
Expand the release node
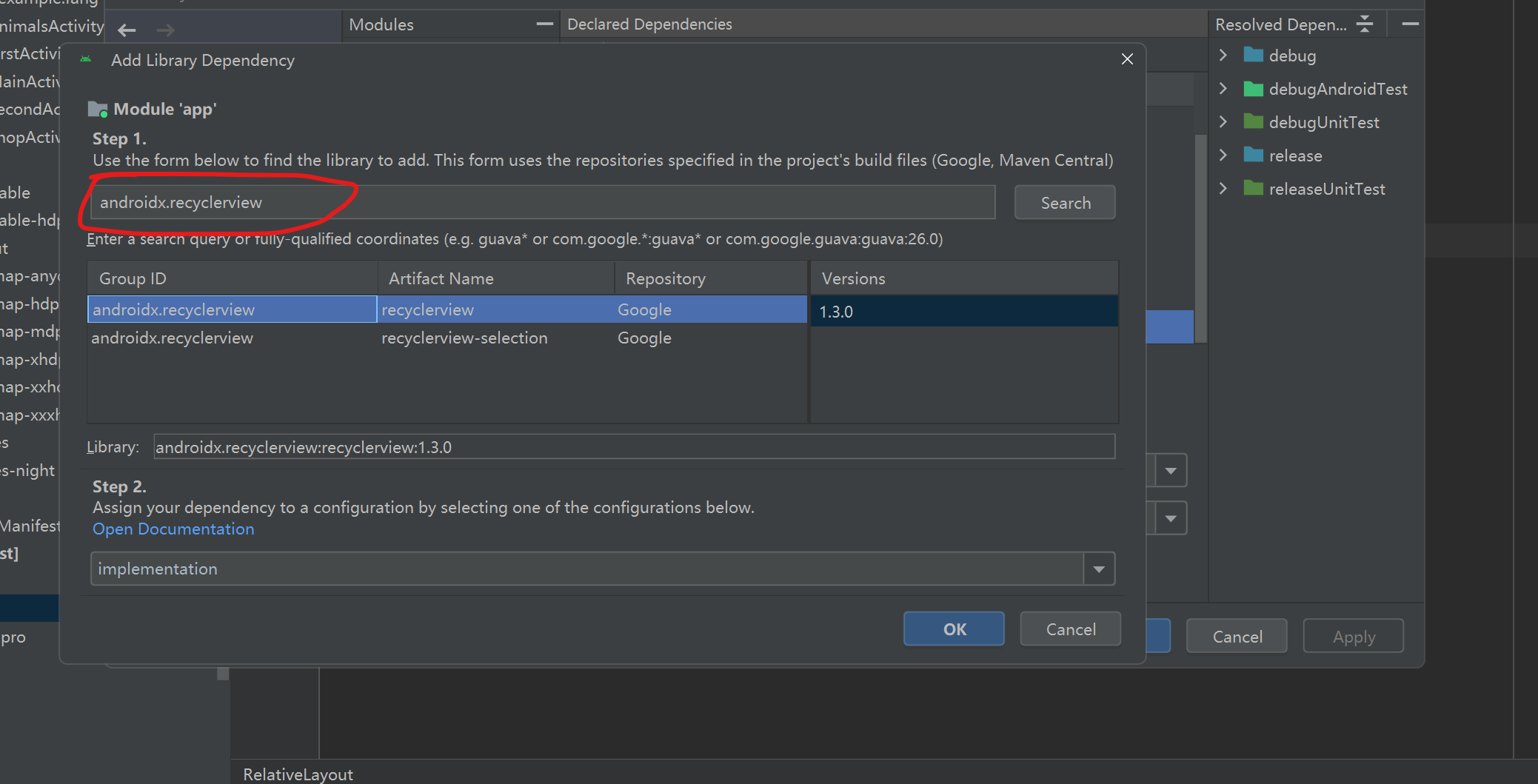(1223, 155)
